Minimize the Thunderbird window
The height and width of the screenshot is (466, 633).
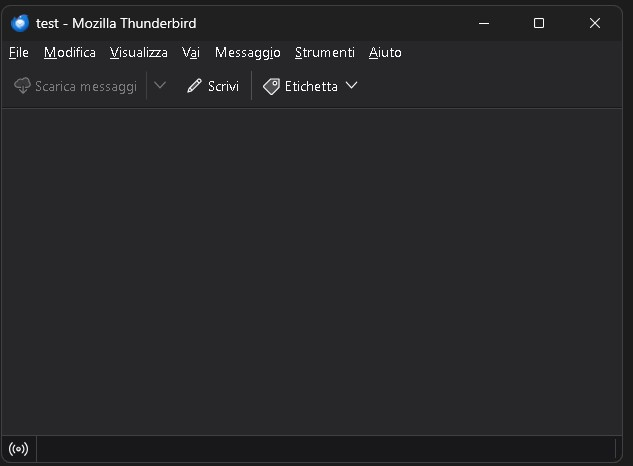pyautogui.click(x=484, y=23)
